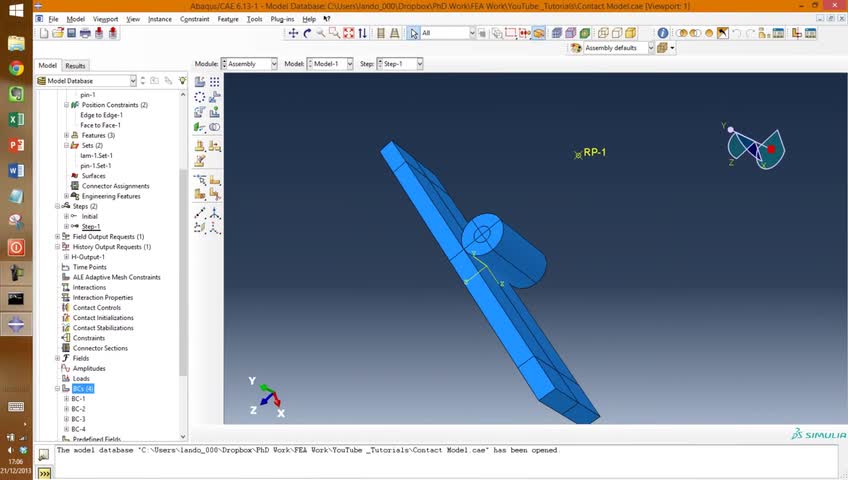Toggle the highlighted select-from-exterior option

coord(538,33)
